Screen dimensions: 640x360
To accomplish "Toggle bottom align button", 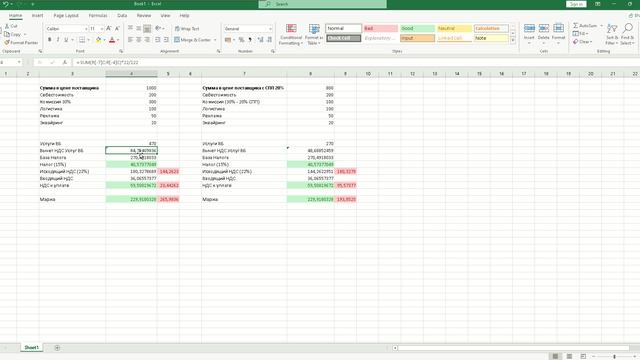I will click(x=147, y=28).
